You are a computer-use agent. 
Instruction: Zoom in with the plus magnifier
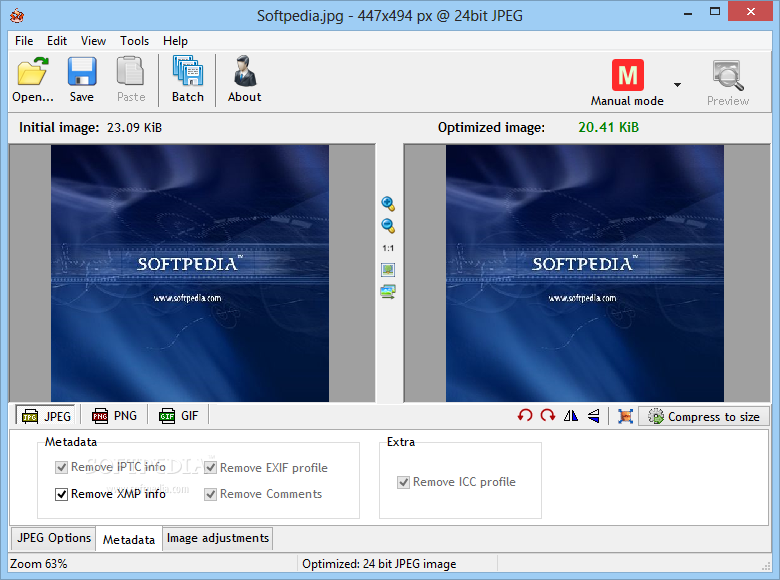[388, 203]
